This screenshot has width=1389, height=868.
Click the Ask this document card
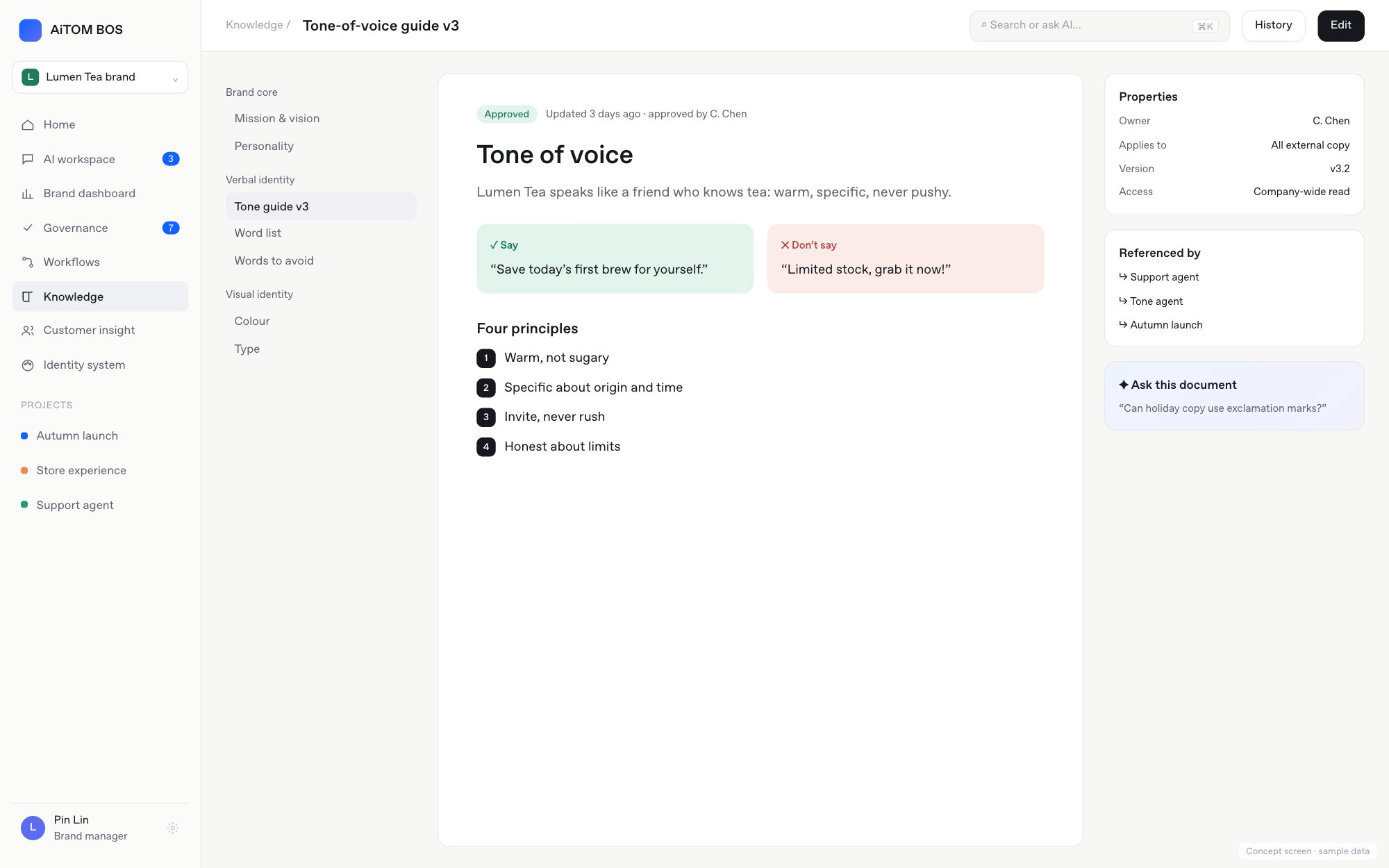(1234, 396)
